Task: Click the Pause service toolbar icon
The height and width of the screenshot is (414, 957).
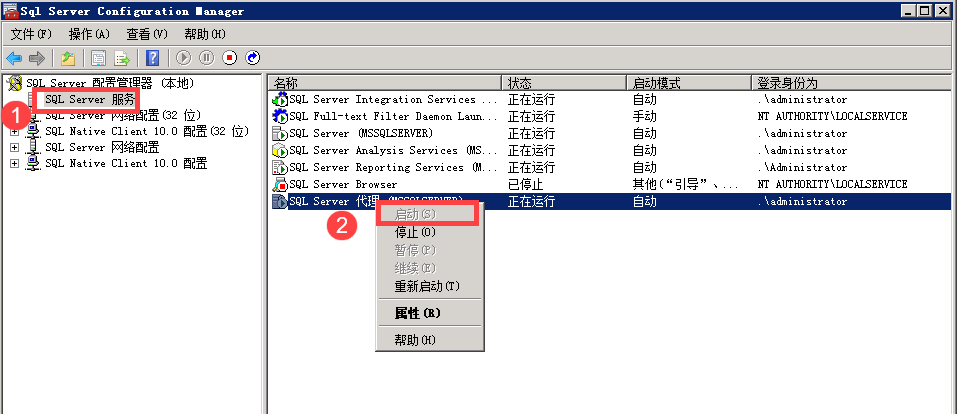Action: [207, 58]
